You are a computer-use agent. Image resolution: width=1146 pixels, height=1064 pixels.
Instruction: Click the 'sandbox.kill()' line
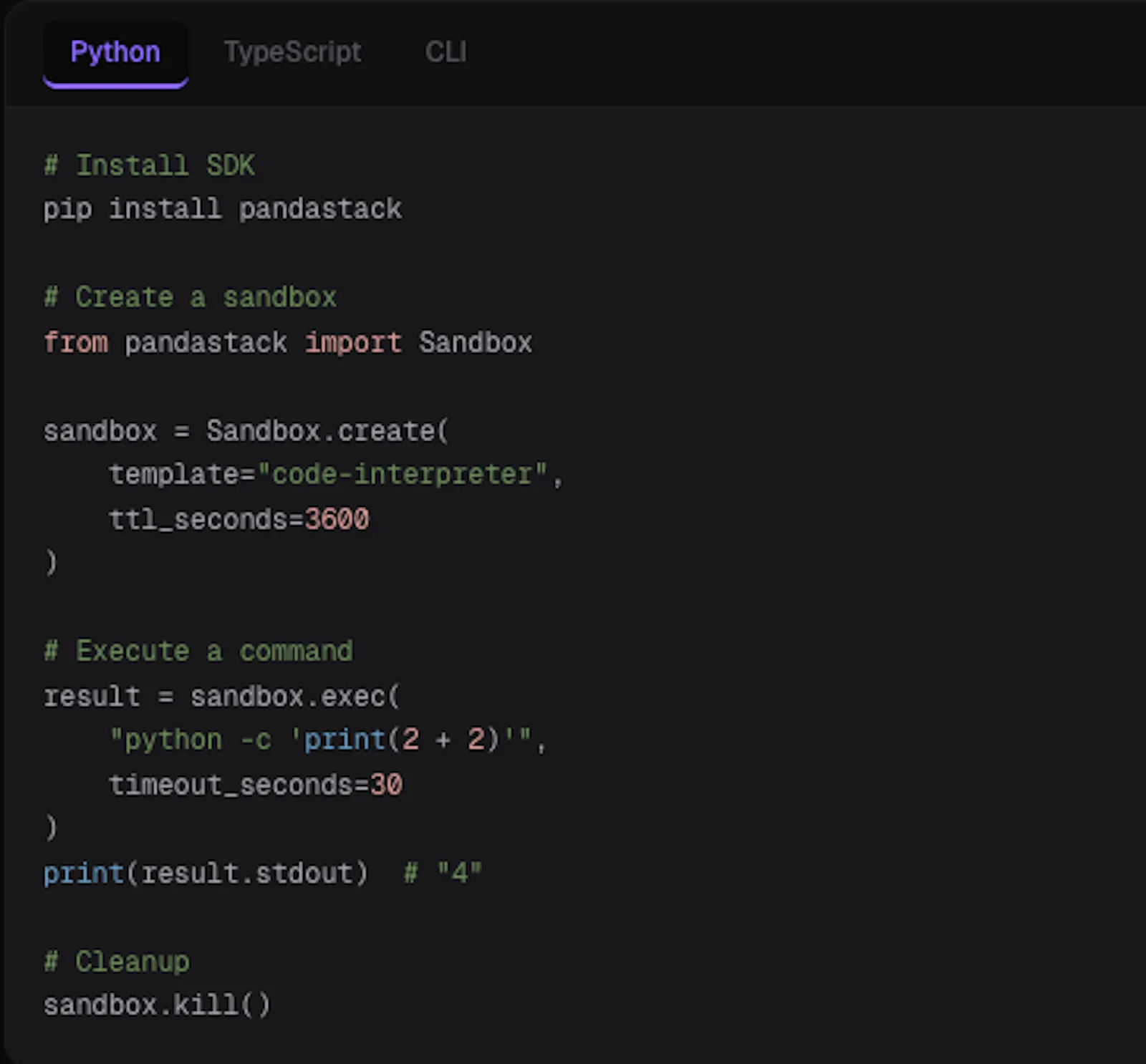pos(157,1005)
